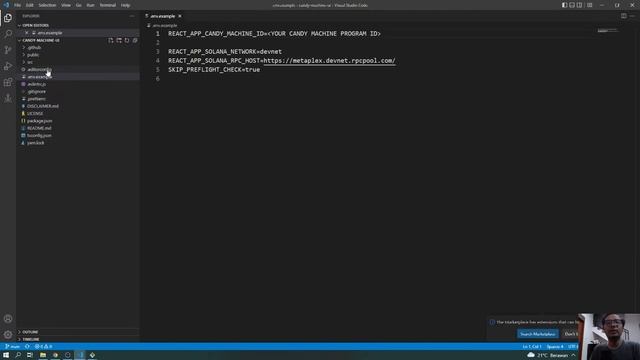This screenshot has width=640, height=360.
Task: Click the VS Code logo in title bar
Action: pos(6,5)
